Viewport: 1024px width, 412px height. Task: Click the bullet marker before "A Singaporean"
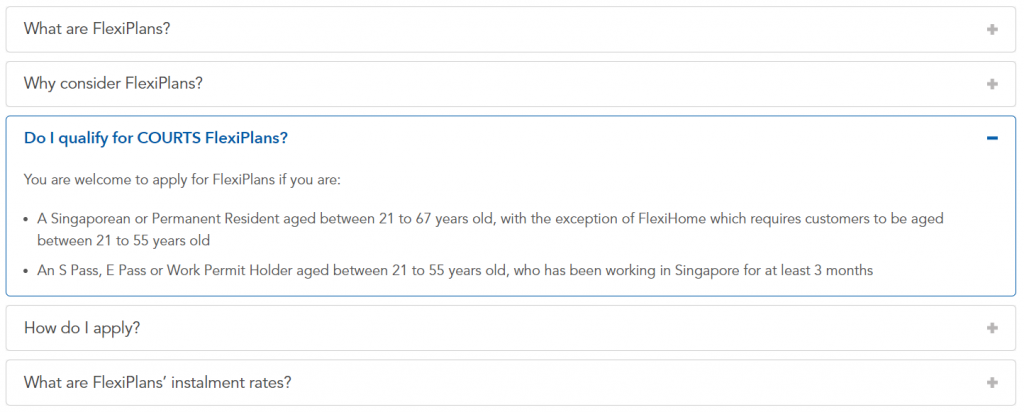coord(26,219)
